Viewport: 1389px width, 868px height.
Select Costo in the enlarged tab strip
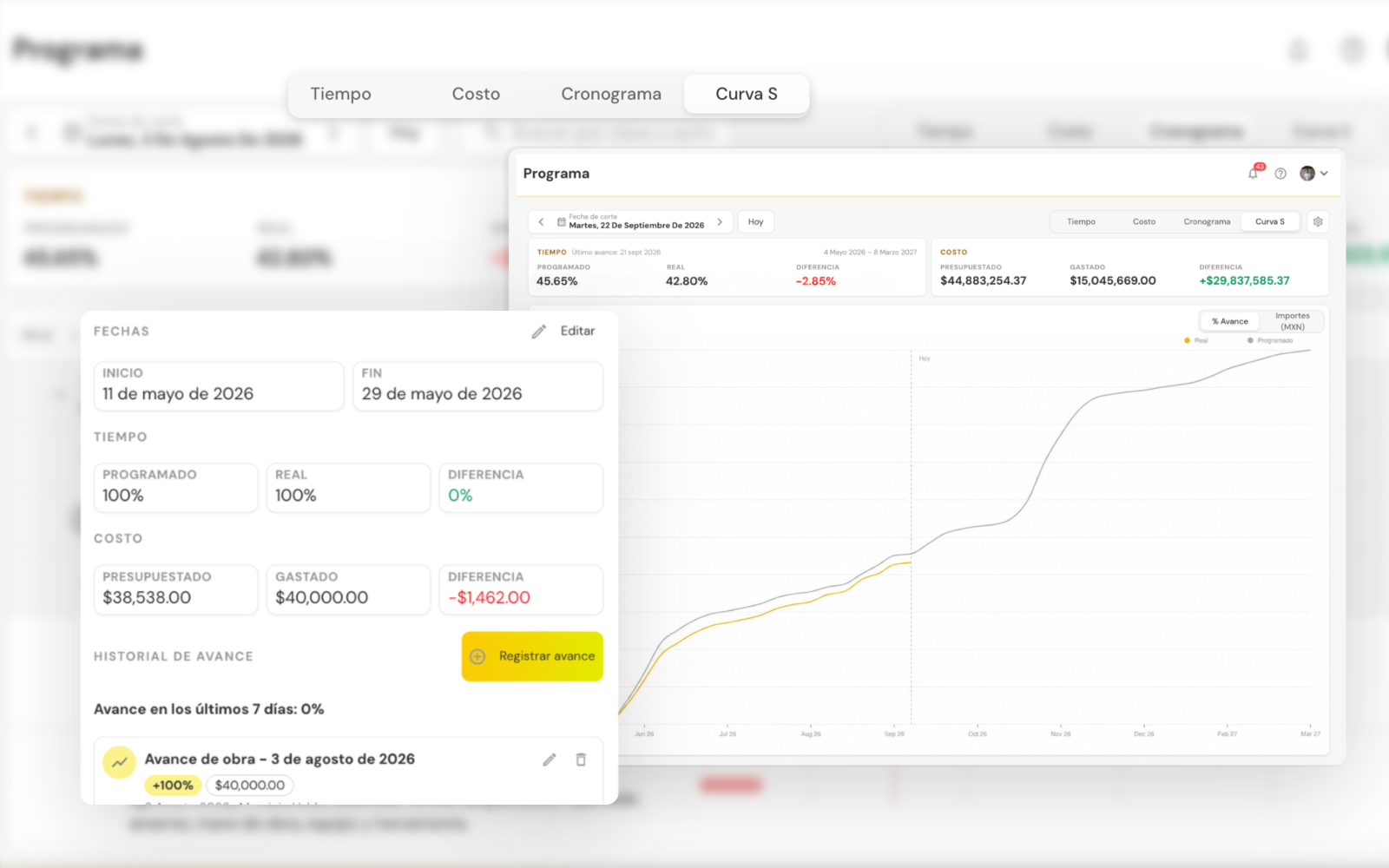[476, 94]
